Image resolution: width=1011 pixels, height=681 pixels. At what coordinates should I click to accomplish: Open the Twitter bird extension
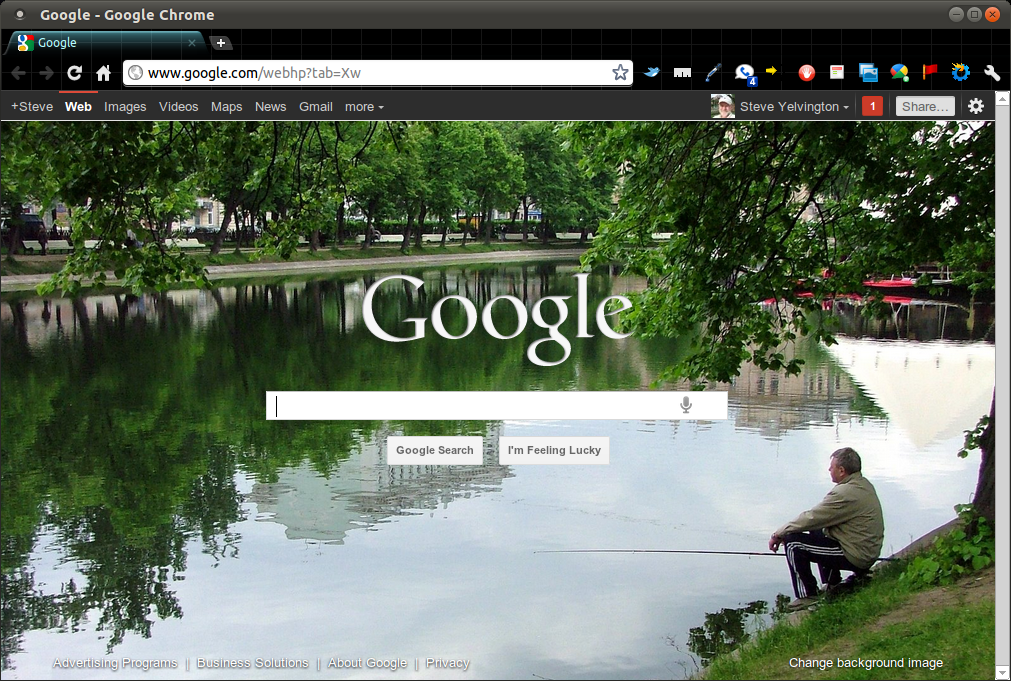(652, 72)
